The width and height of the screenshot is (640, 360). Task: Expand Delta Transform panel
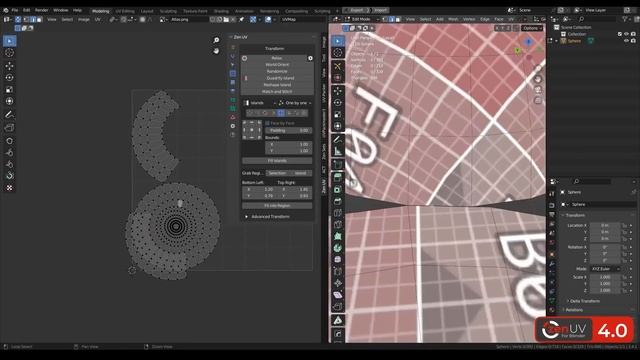coord(584,301)
